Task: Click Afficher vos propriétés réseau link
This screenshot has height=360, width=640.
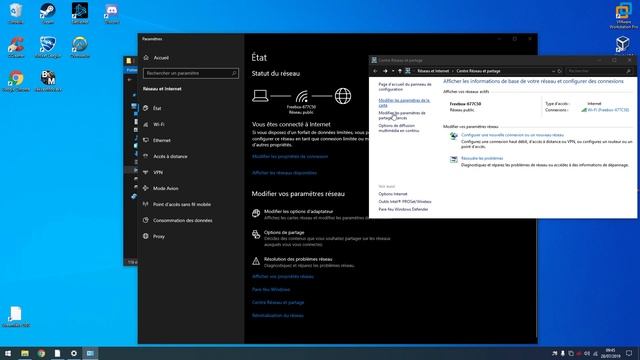Action: [x=283, y=276]
